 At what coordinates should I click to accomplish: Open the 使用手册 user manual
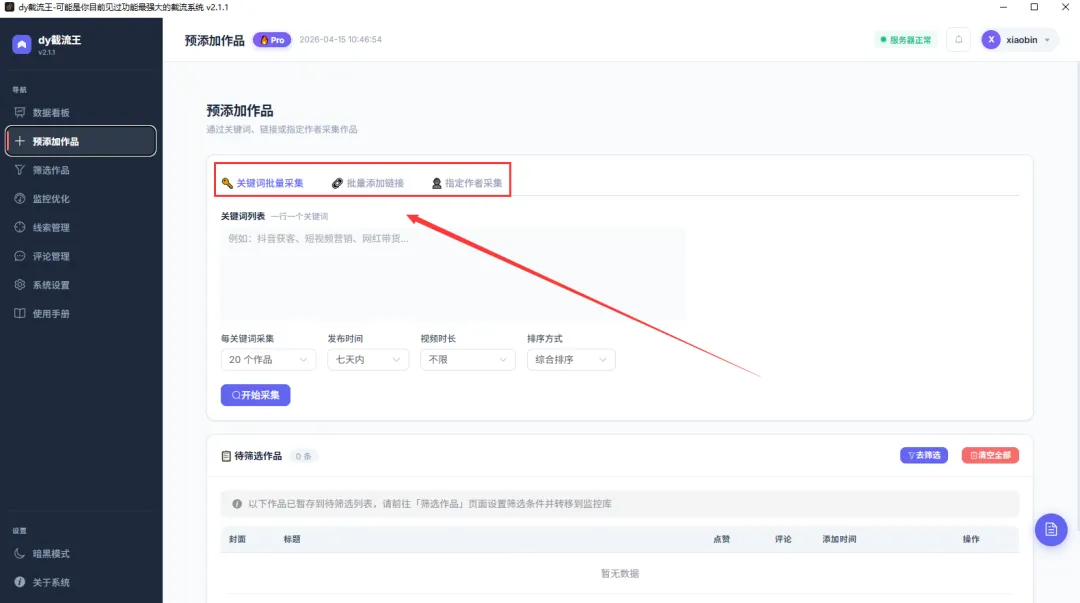click(60, 314)
